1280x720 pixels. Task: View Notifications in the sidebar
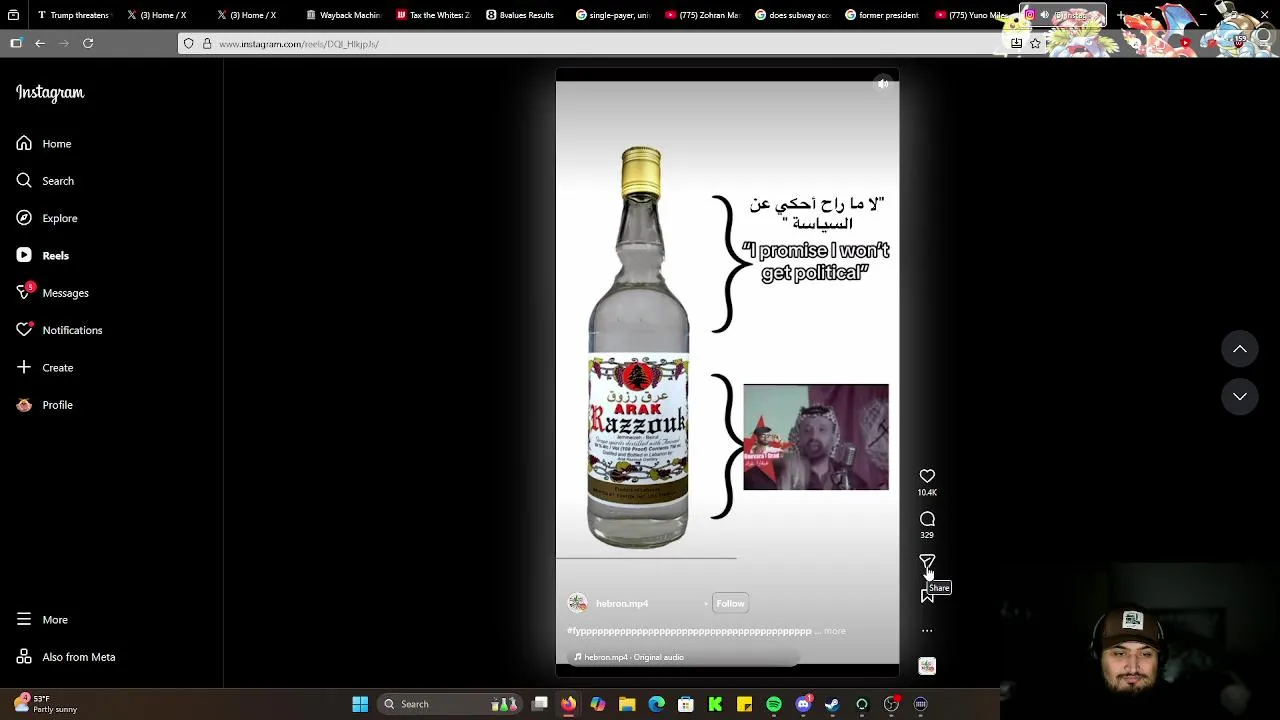click(59, 330)
